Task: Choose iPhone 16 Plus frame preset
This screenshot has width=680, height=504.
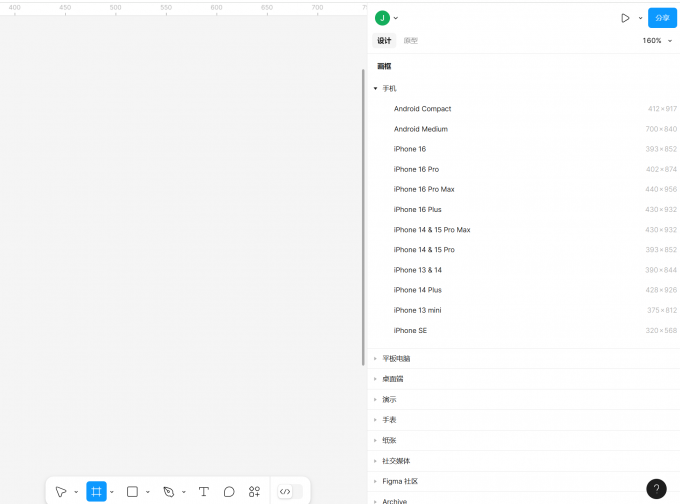Action: pos(523,209)
